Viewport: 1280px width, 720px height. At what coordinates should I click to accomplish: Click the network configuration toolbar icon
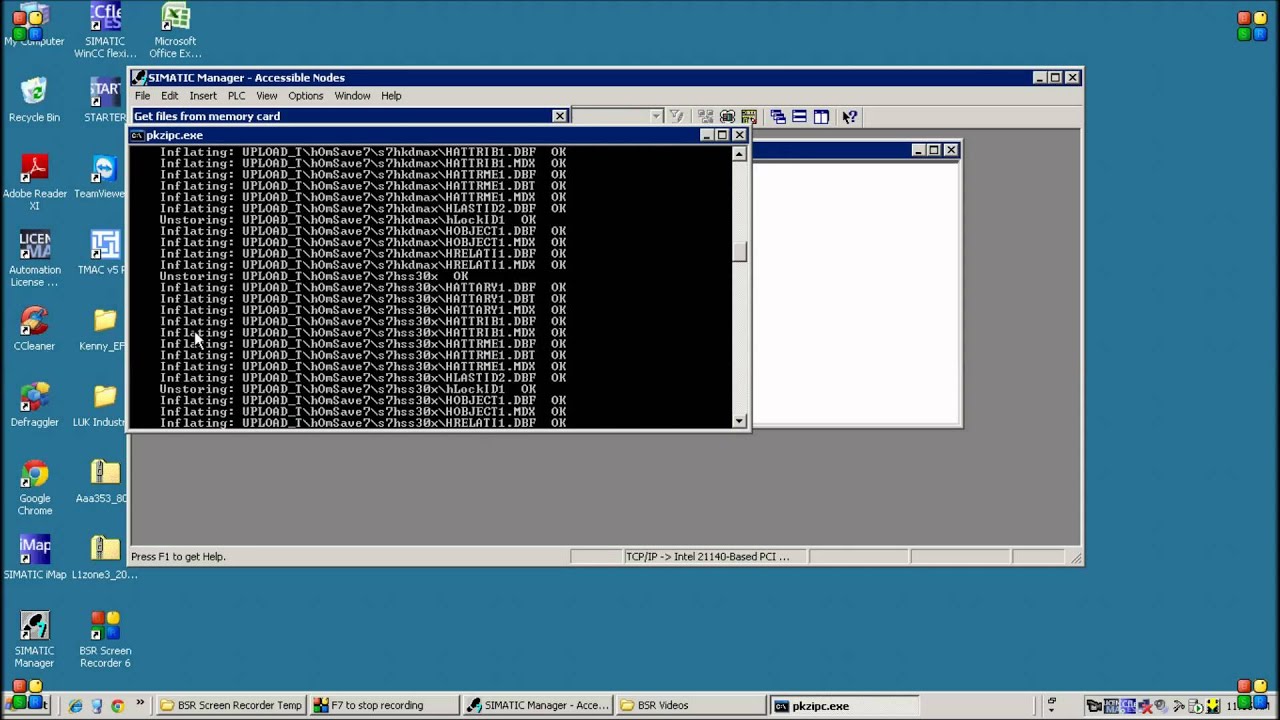click(x=706, y=117)
